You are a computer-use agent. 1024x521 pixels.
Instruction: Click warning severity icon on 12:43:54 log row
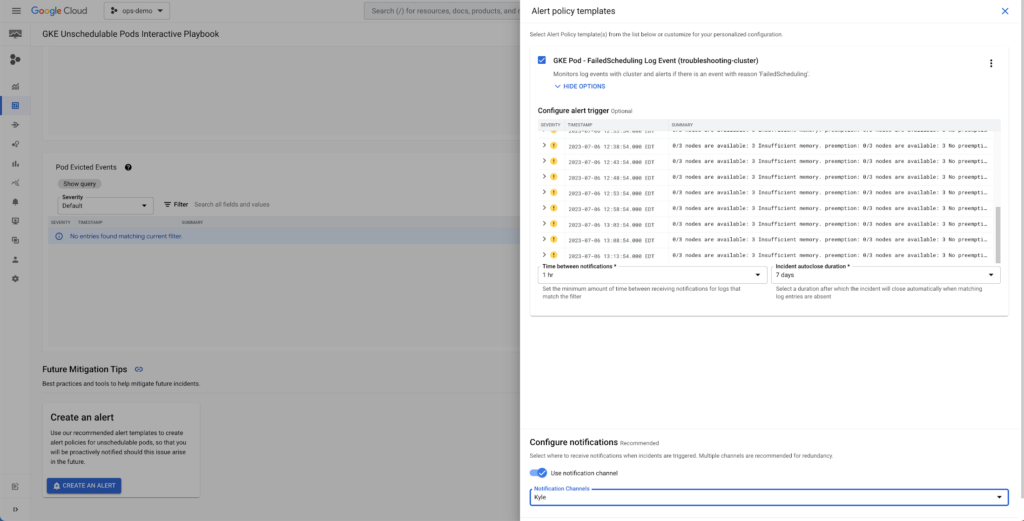[553, 161]
